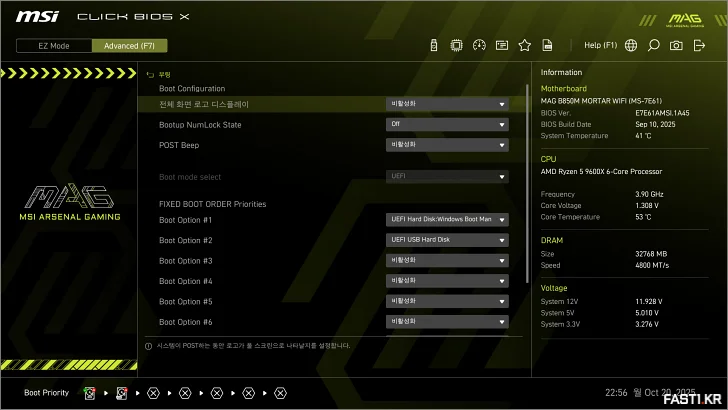Click the BIOS version value E7E61AMSI.1A45
The height and width of the screenshot is (410, 728).
click(662, 113)
